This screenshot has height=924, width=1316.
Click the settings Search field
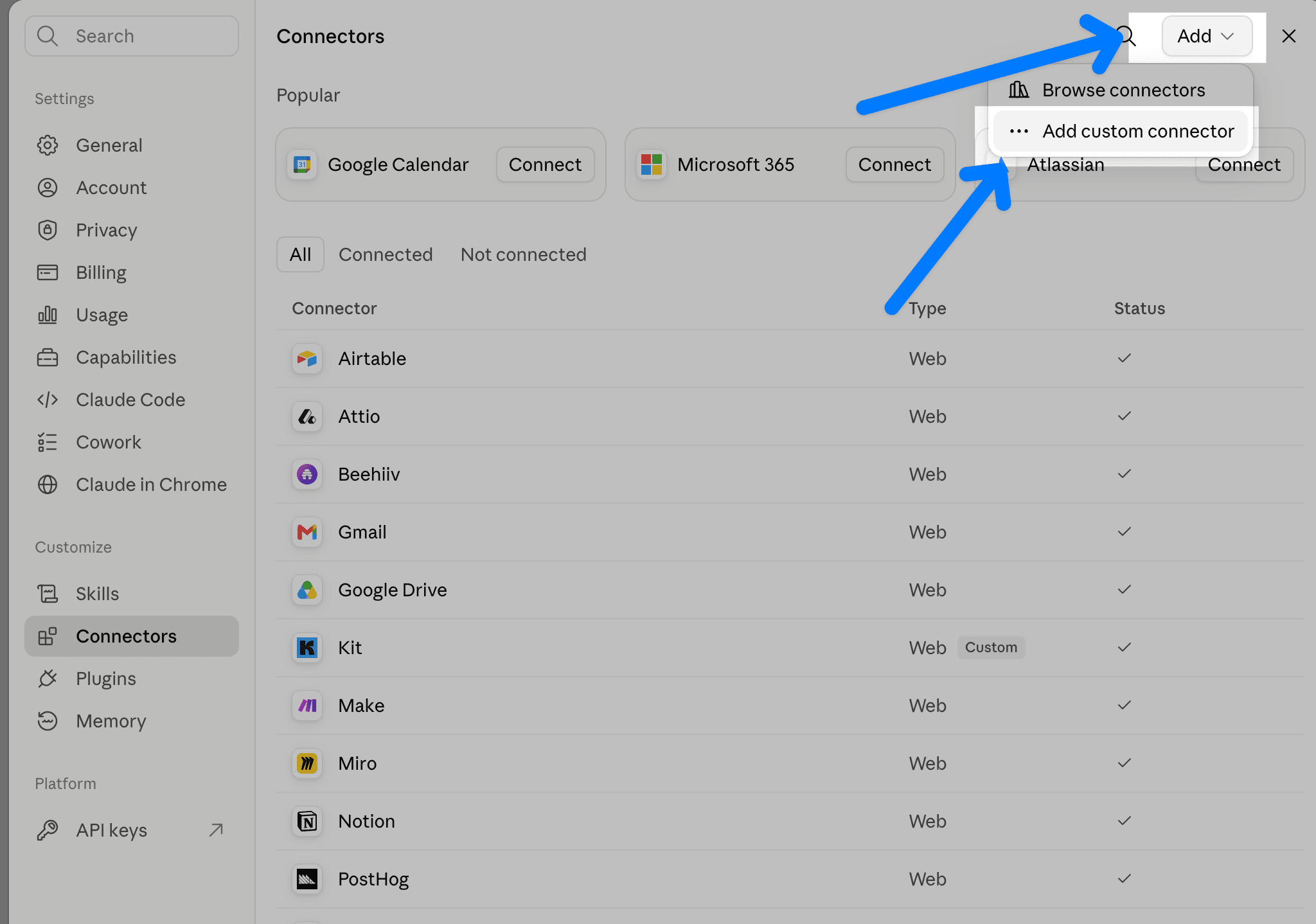click(132, 36)
